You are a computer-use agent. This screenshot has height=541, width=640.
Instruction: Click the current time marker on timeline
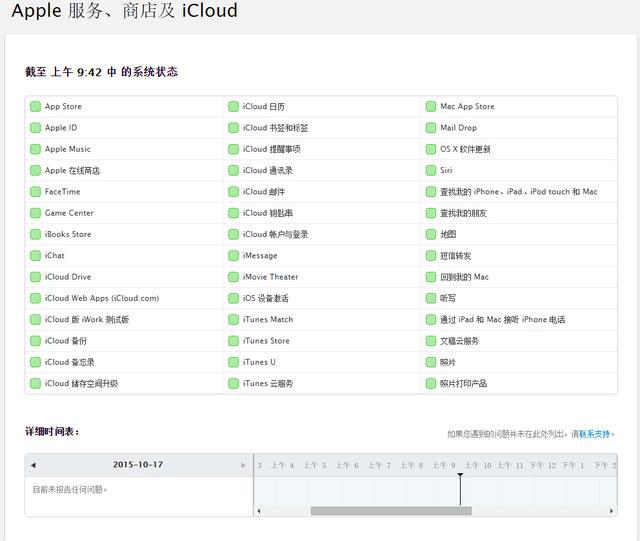[x=460, y=489]
